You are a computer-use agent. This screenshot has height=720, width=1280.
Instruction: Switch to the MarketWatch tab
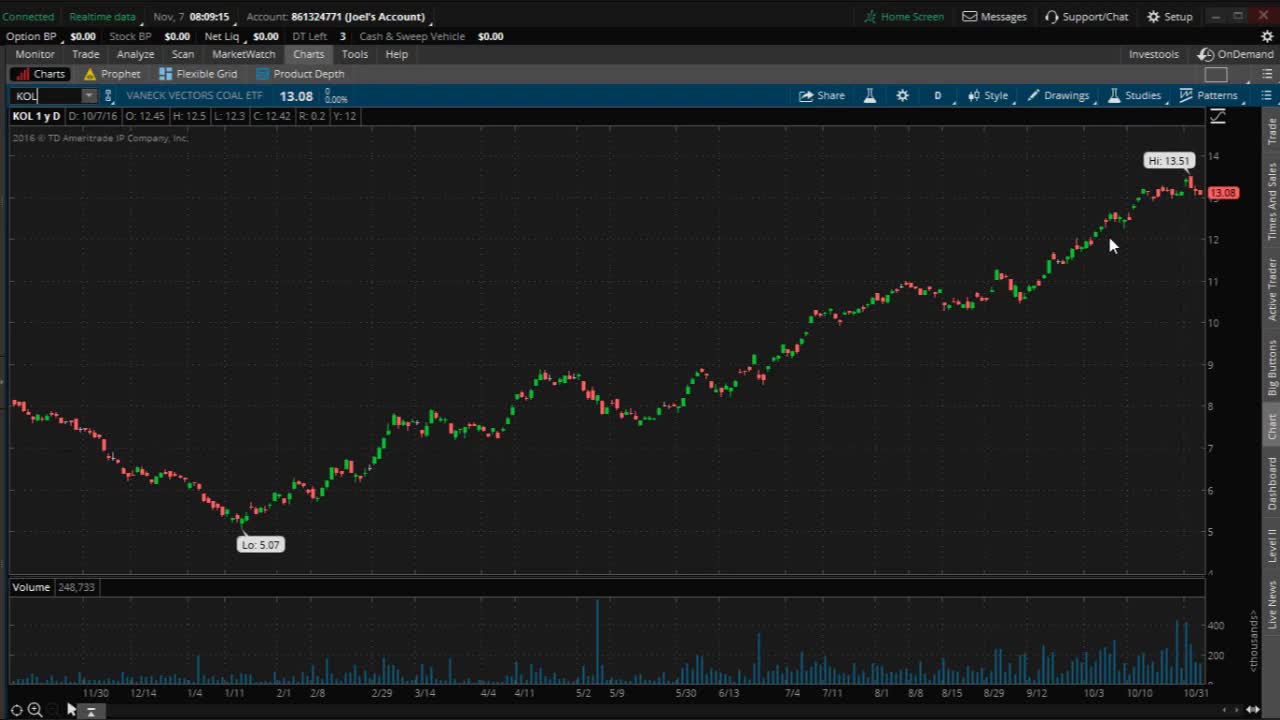(x=244, y=55)
